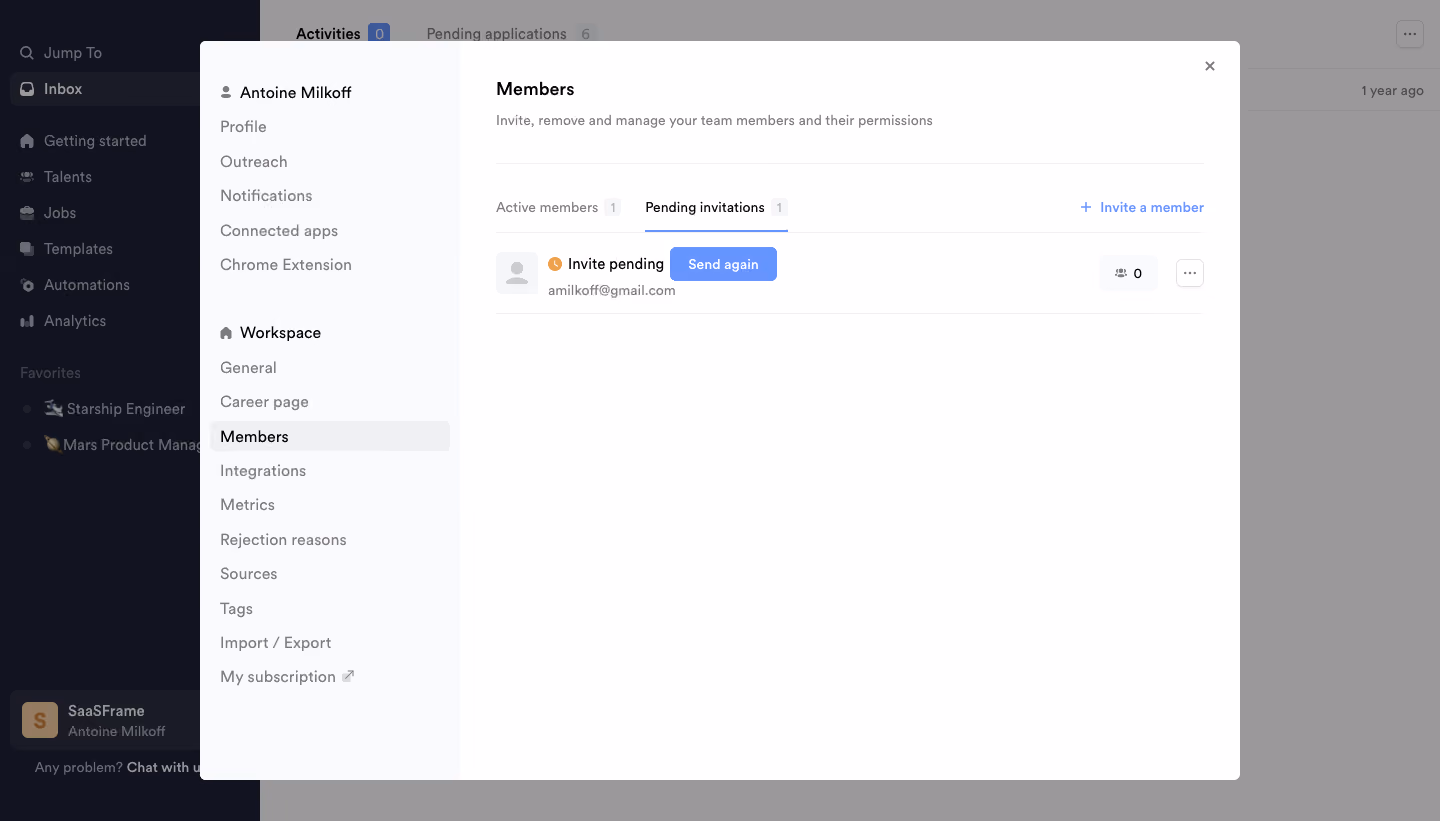Click the Invite a member link

click(1142, 207)
